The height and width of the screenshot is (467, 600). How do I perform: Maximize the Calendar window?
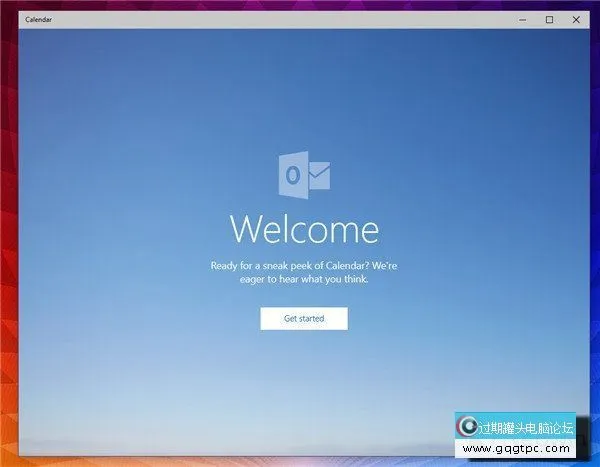[x=548, y=19]
